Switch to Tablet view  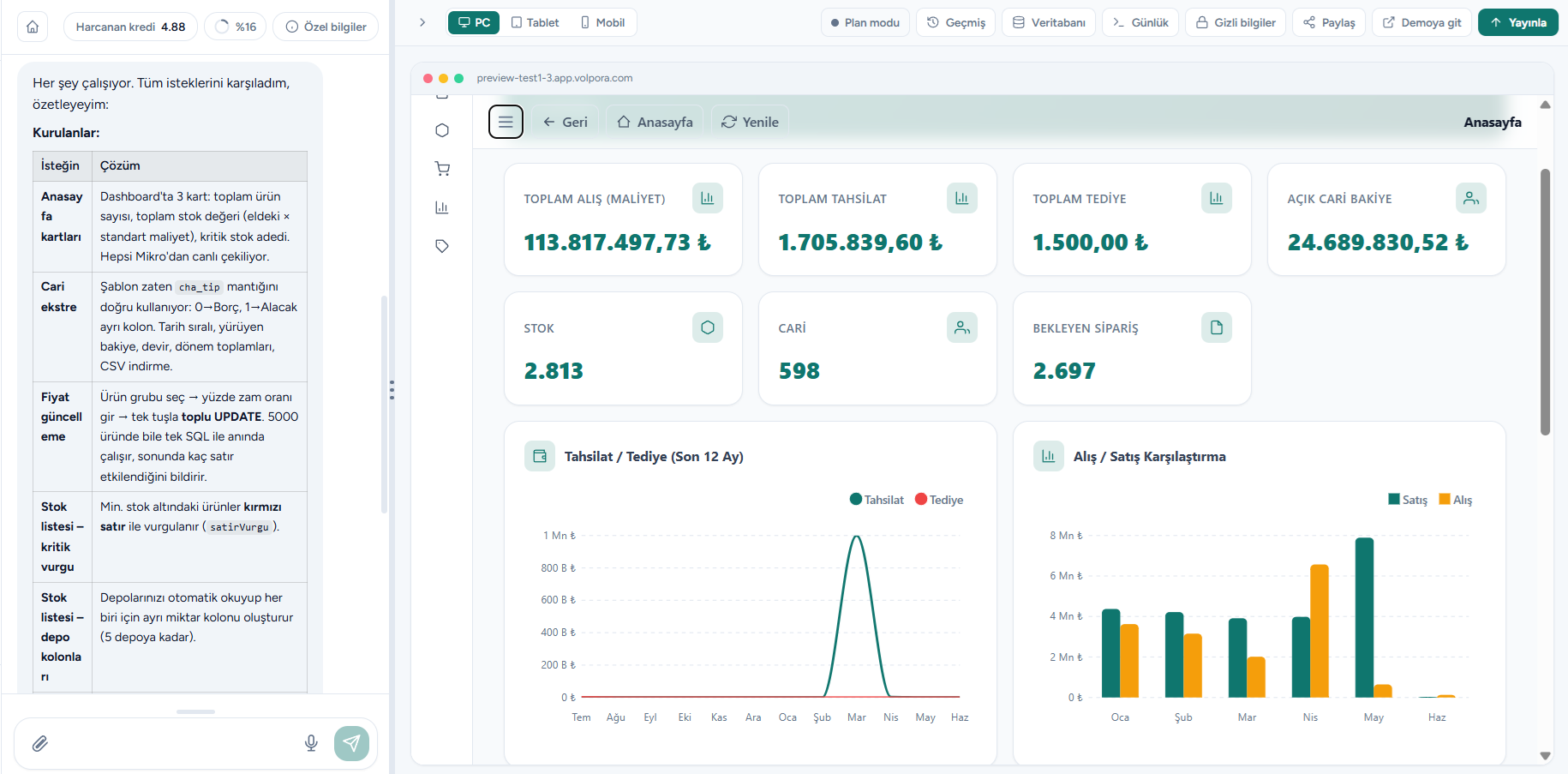tap(535, 22)
